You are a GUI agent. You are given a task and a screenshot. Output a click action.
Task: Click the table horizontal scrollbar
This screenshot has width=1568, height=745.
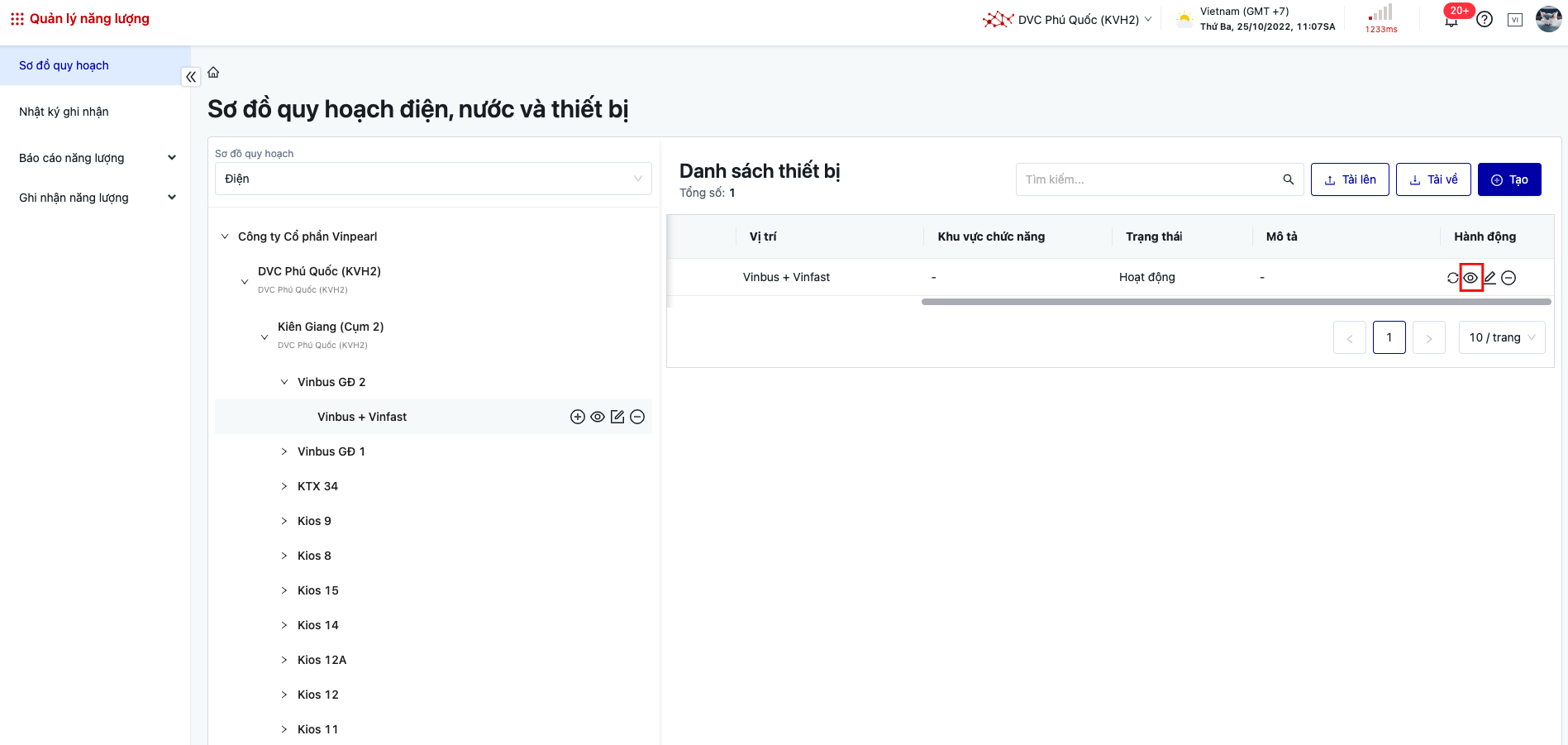(x=1236, y=302)
